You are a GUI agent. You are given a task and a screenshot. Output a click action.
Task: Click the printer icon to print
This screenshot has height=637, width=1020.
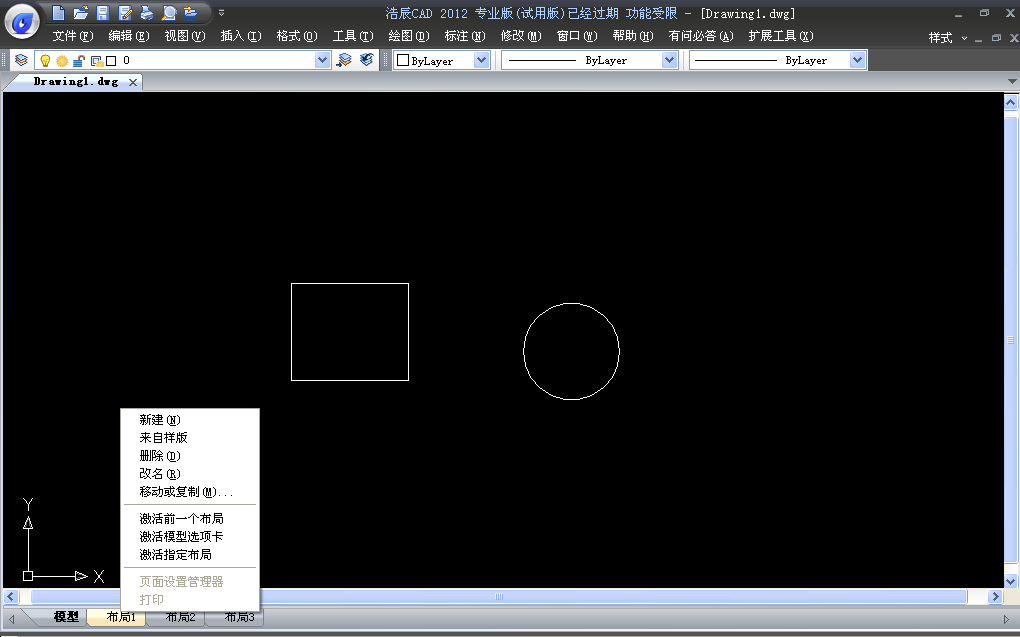146,13
